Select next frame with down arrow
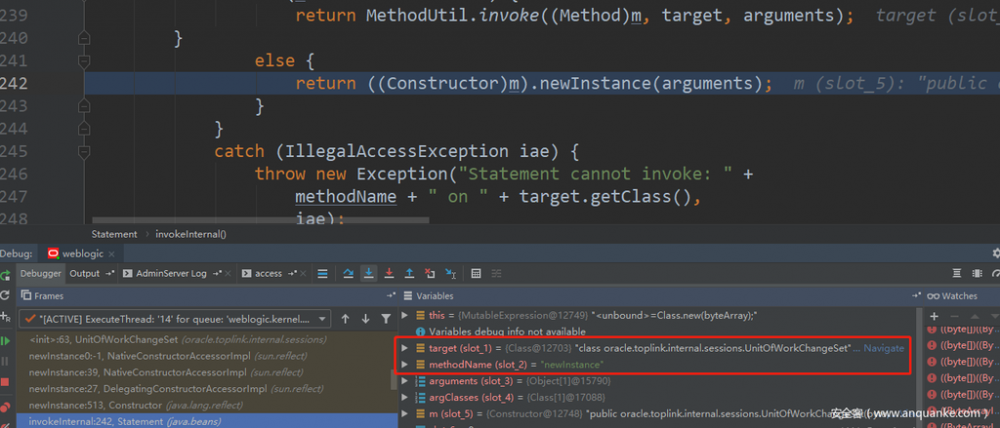The image size is (1000, 428). pos(365,318)
